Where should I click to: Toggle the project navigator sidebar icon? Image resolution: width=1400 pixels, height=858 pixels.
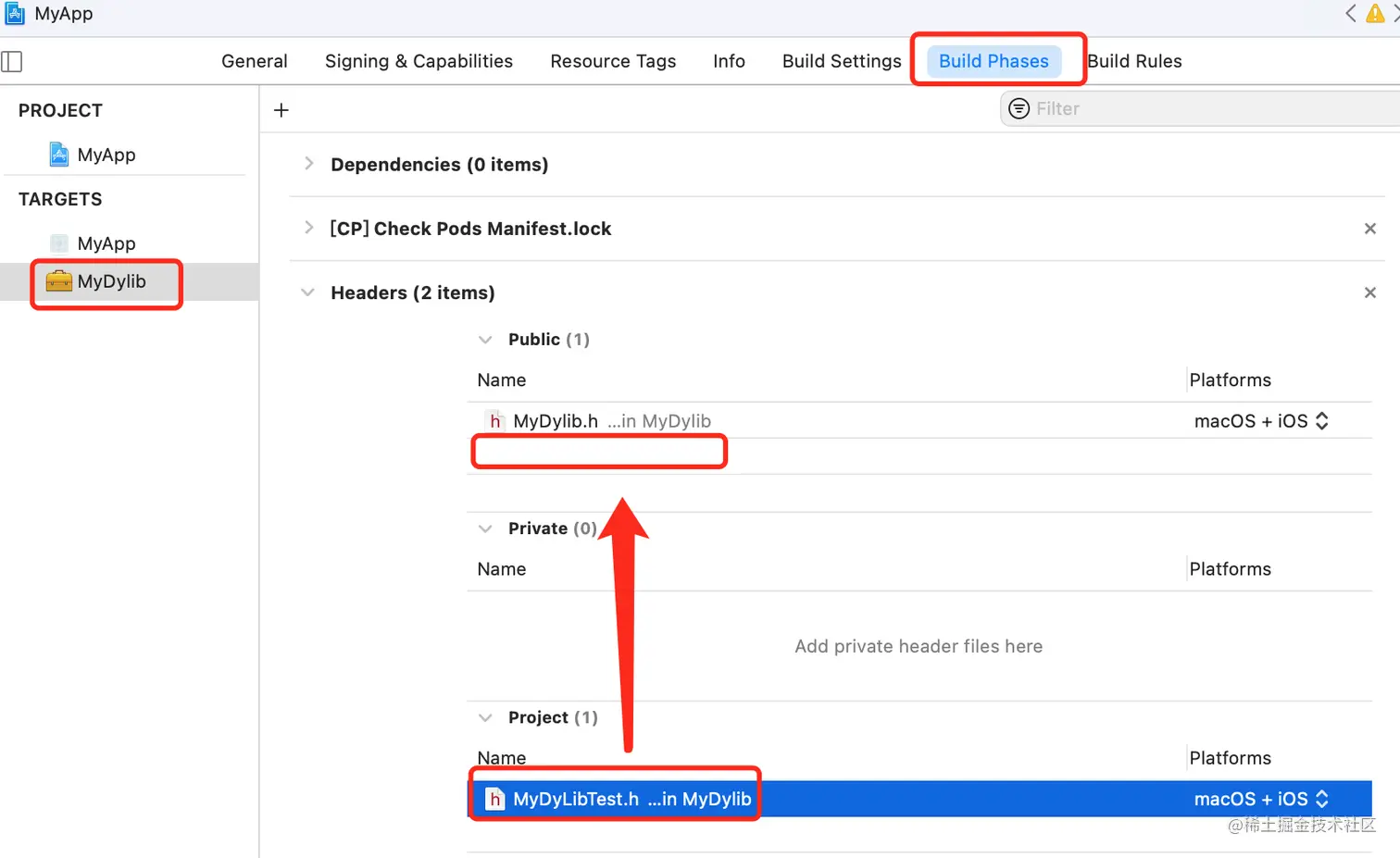[12, 62]
